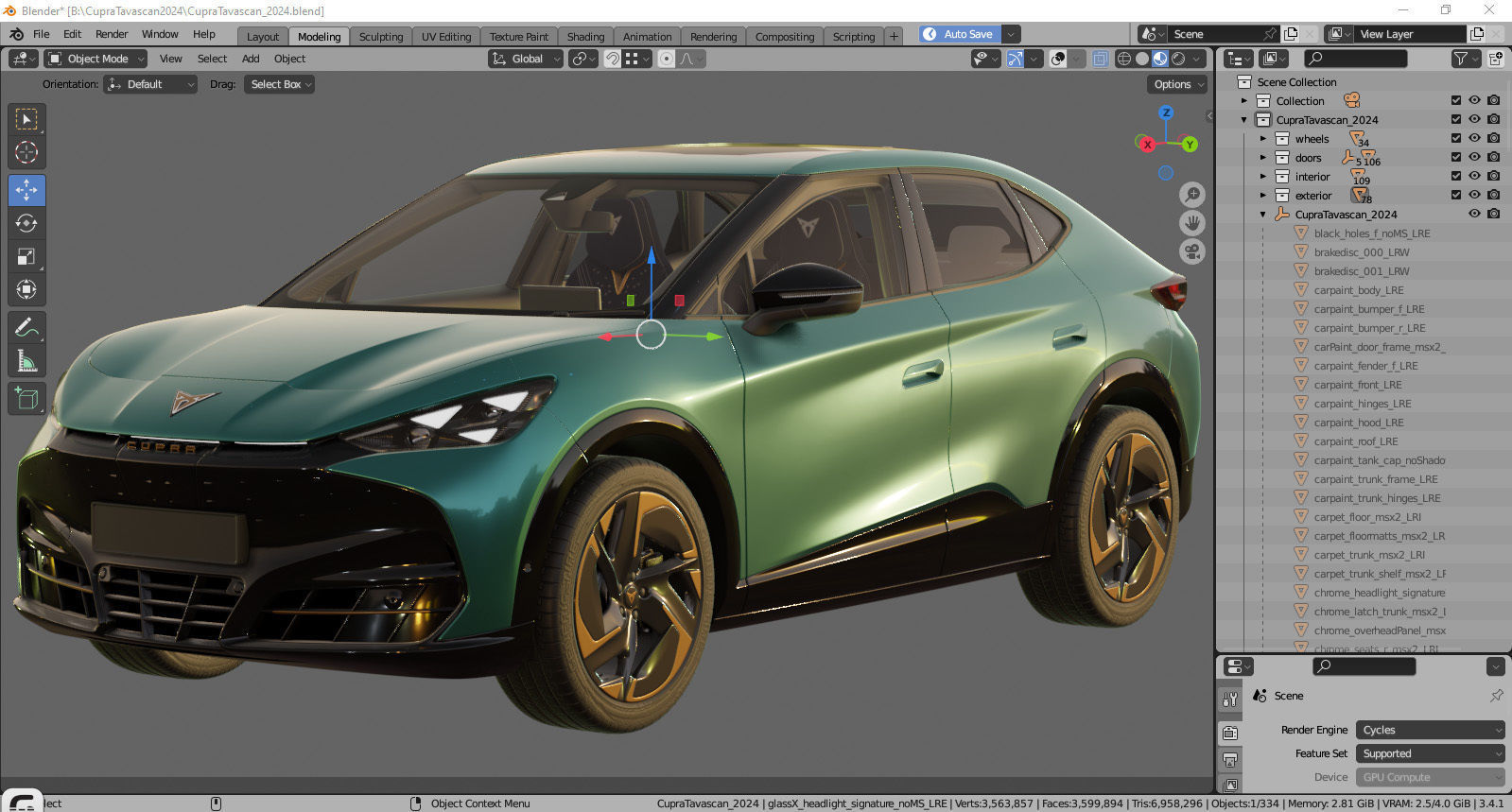The height and width of the screenshot is (812, 1512).
Task: Open the viewport Options dropdown
Action: [1178, 84]
